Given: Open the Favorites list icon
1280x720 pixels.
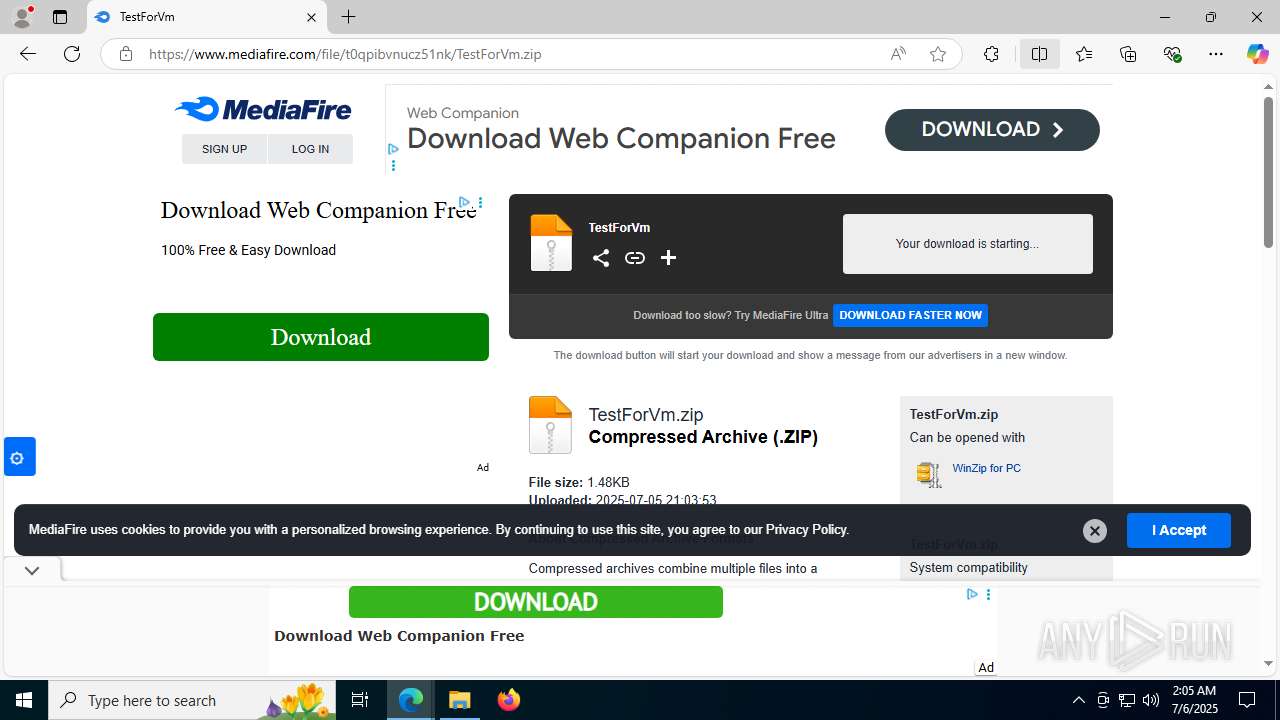Looking at the screenshot, I should [x=1084, y=54].
